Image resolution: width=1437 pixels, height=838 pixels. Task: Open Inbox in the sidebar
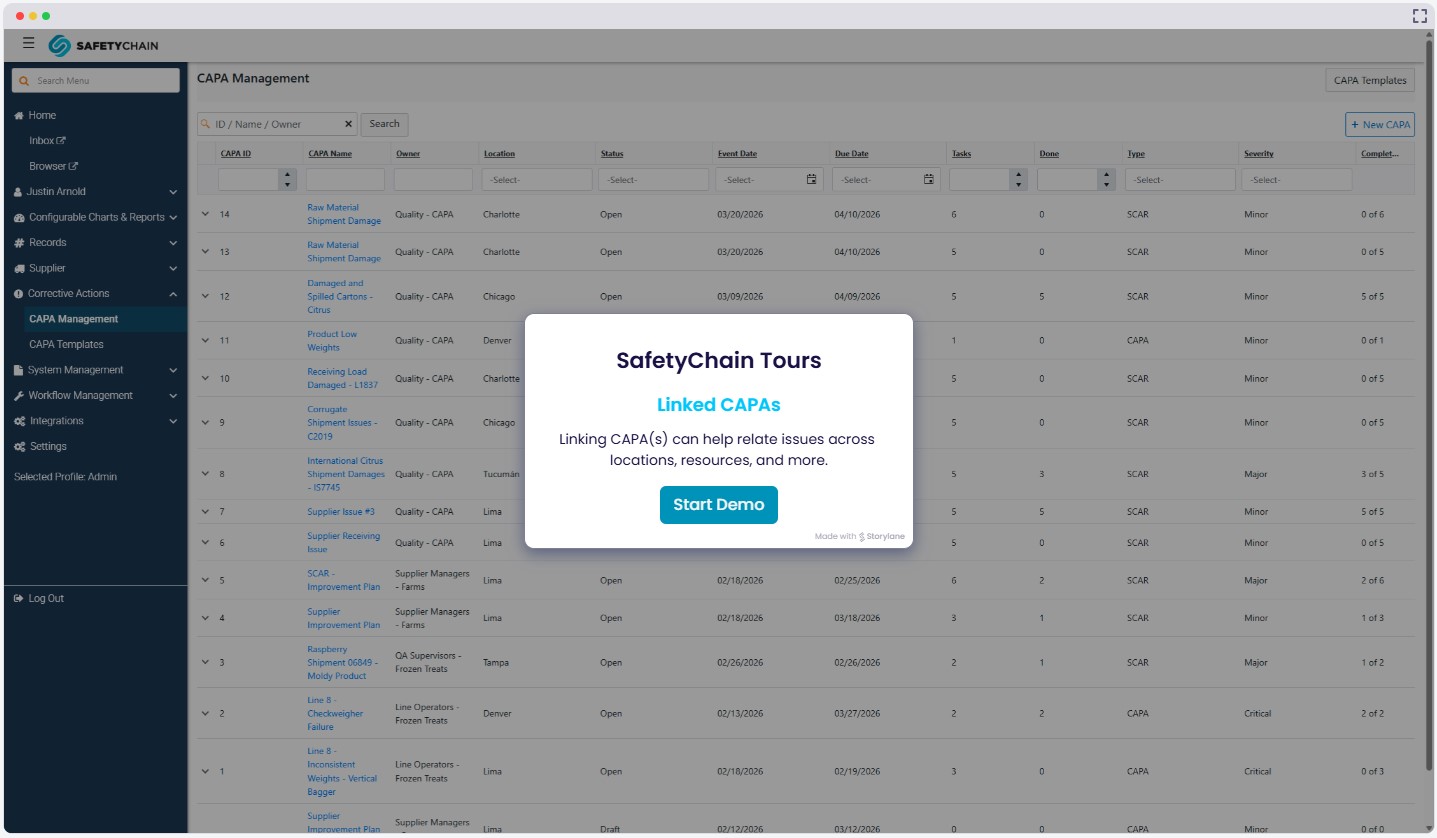[47, 141]
